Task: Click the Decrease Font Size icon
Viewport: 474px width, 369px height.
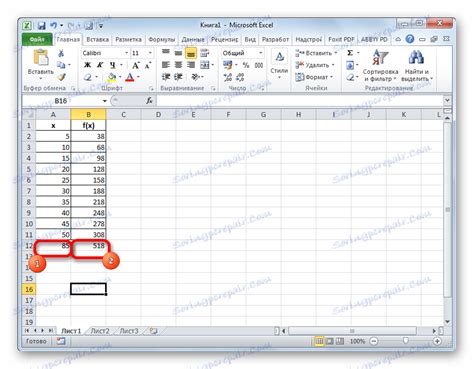Action: [148, 65]
